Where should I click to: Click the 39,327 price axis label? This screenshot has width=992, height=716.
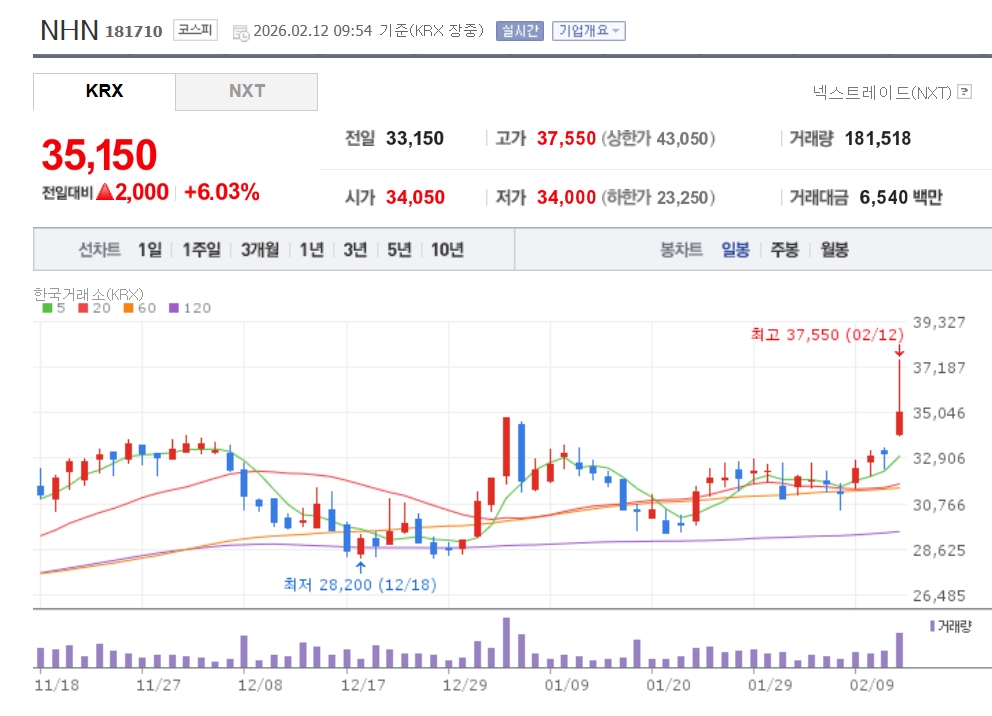coord(939,323)
